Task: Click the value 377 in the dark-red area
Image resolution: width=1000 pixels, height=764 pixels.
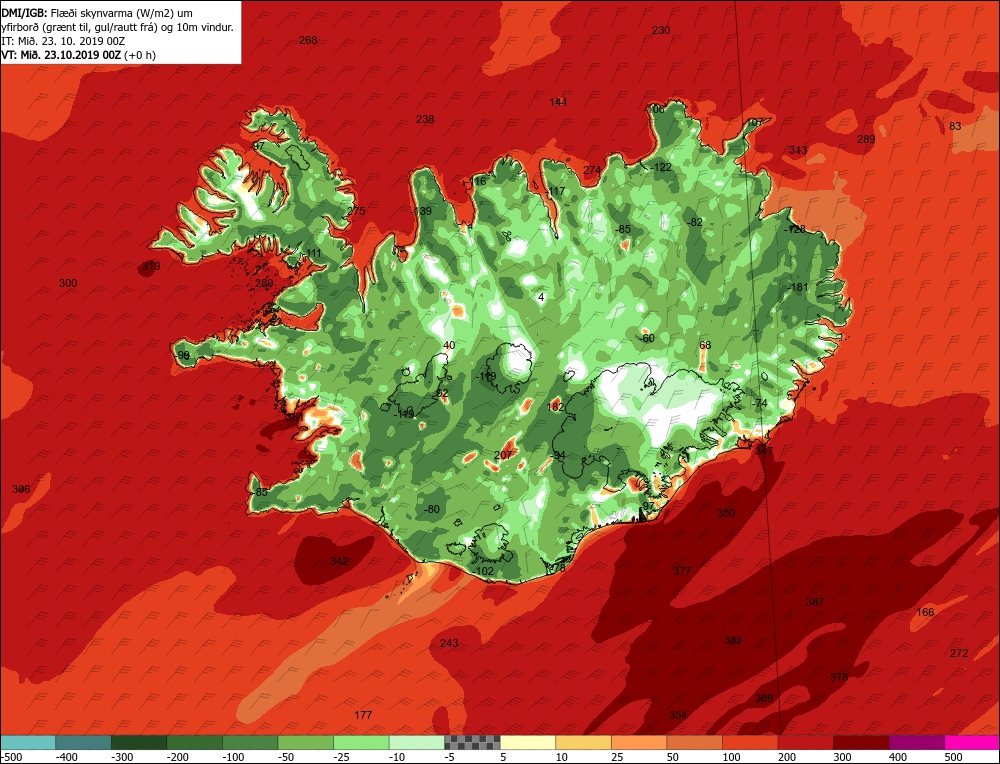Action: pyautogui.click(x=682, y=571)
